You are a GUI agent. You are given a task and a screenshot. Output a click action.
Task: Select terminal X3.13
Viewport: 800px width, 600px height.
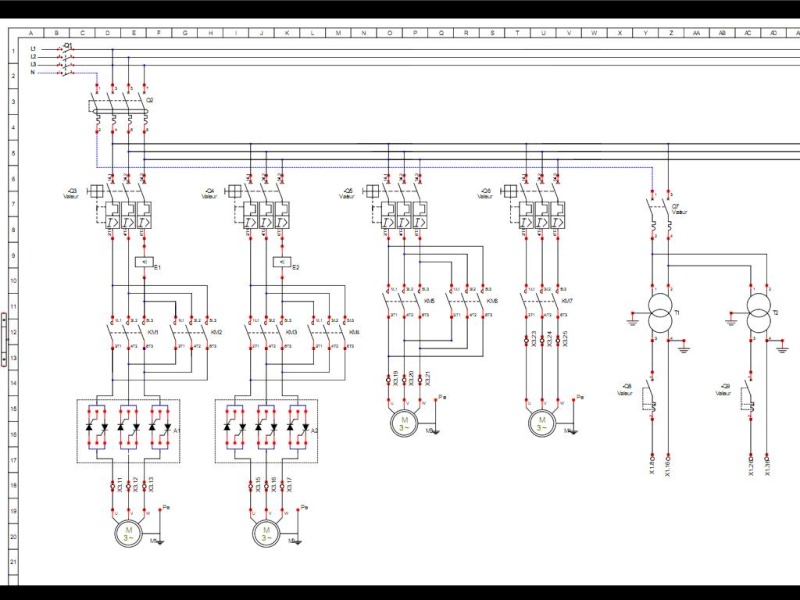(146, 485)
